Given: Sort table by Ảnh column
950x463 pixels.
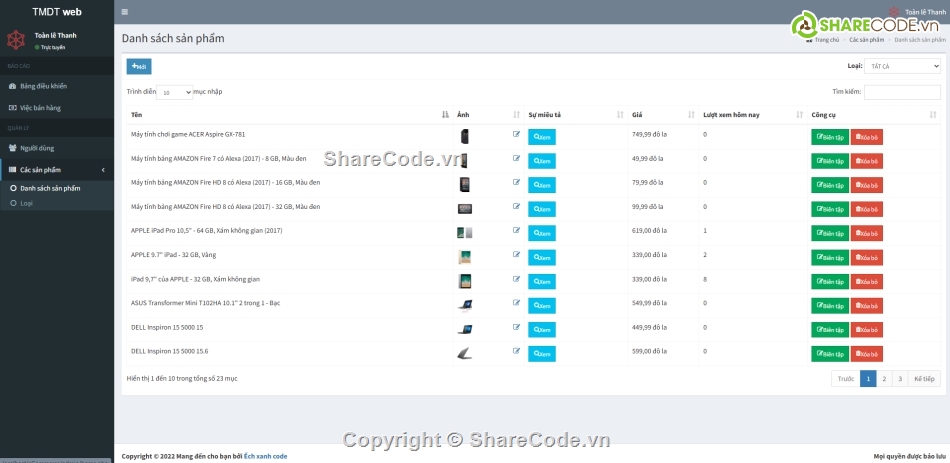Looking at the screenshot, I should pyautogui.click(x=488, y=115).
